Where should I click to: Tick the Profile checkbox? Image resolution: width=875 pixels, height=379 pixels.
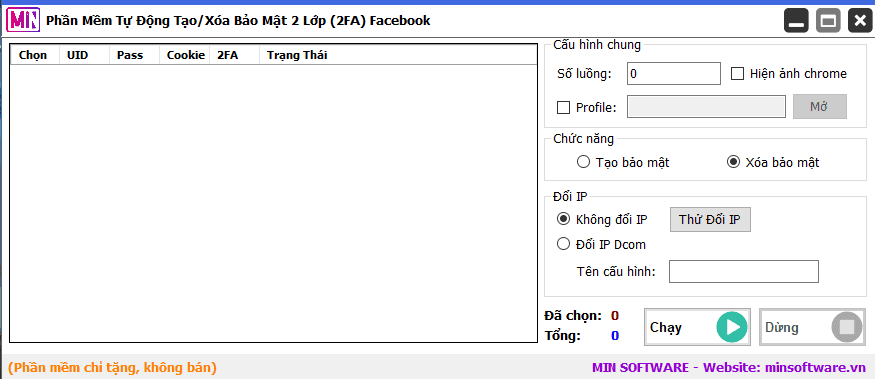coord(564,107)
